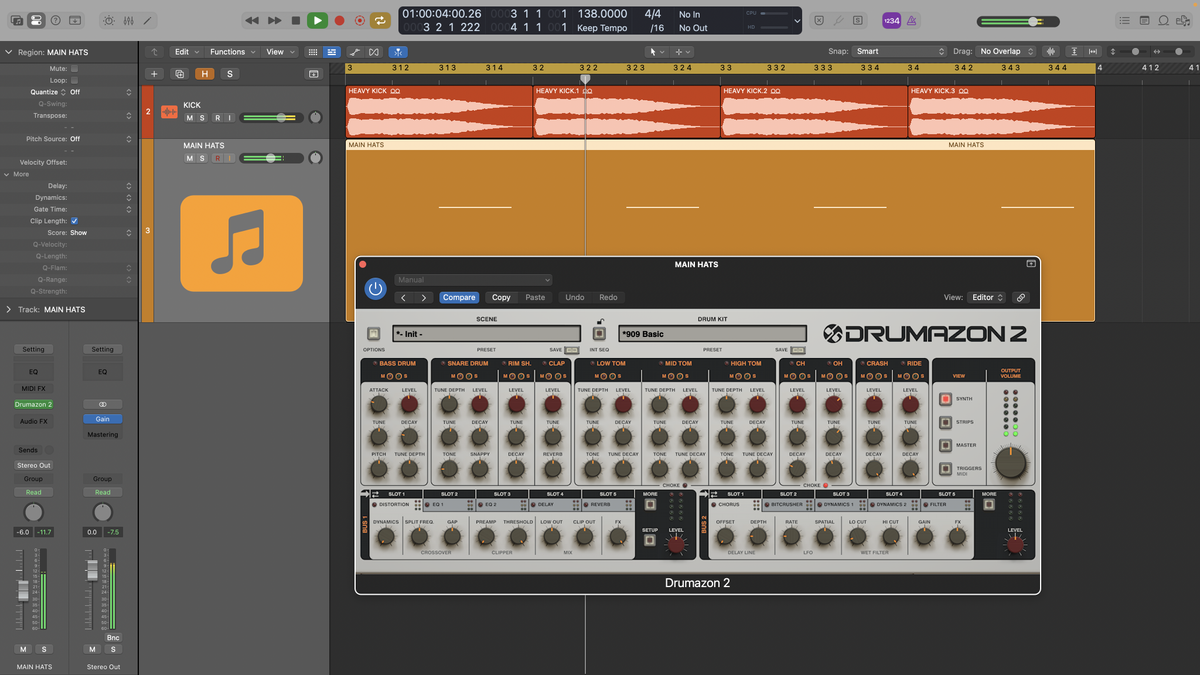Uncheck the Clip Length checkbox
The image size is (1200, 675).
[x=74, y=221]
